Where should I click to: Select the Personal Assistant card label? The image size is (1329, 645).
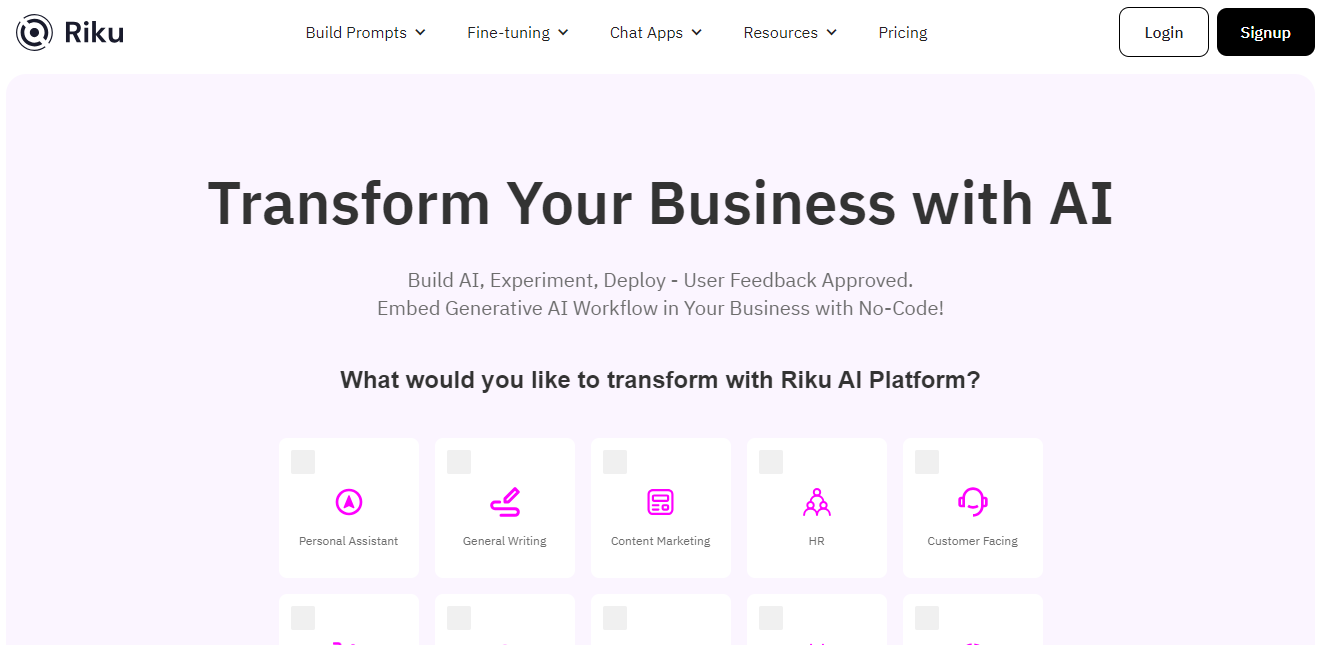348,541
